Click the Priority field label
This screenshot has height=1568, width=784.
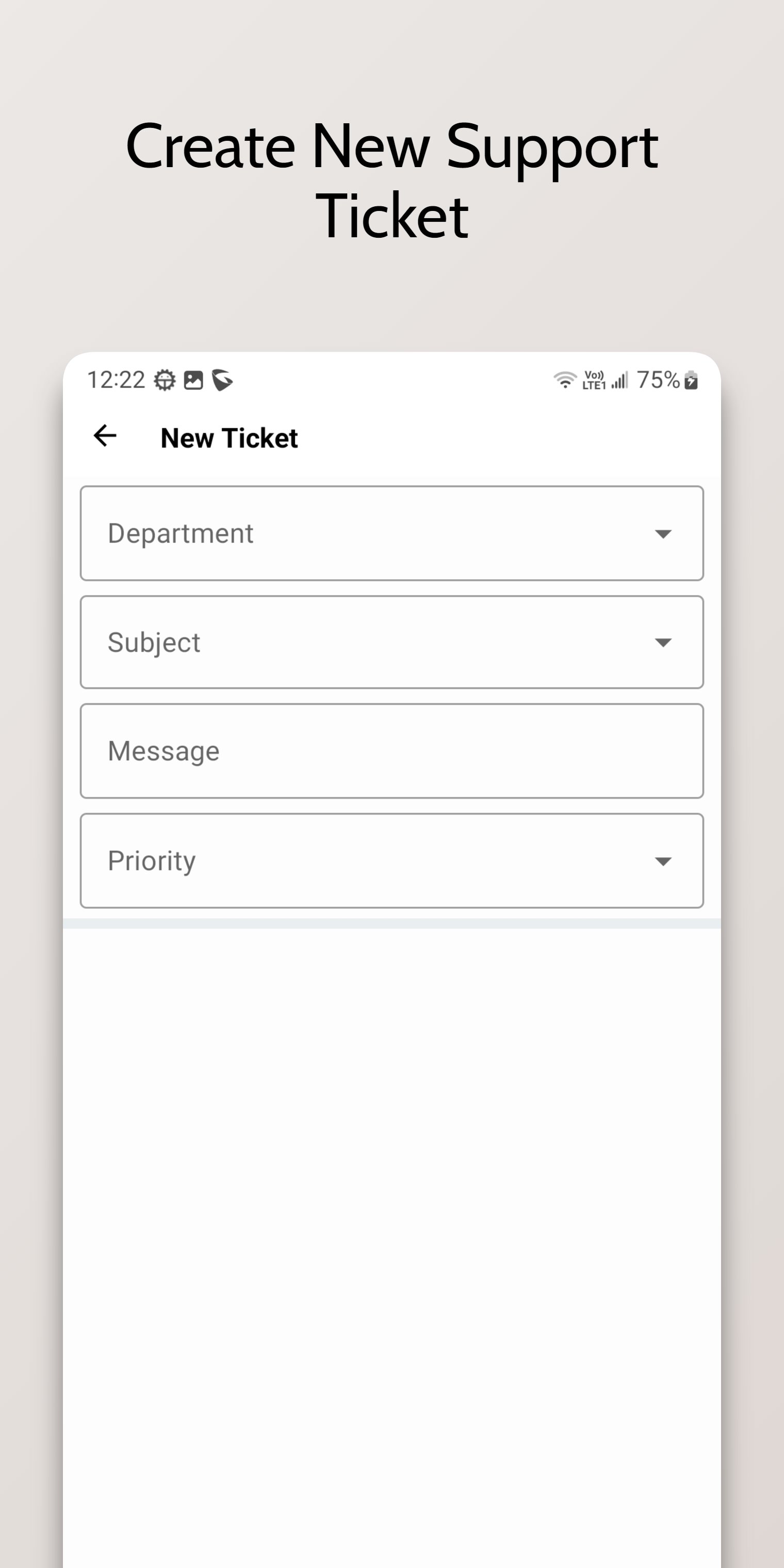pos(152,861)
